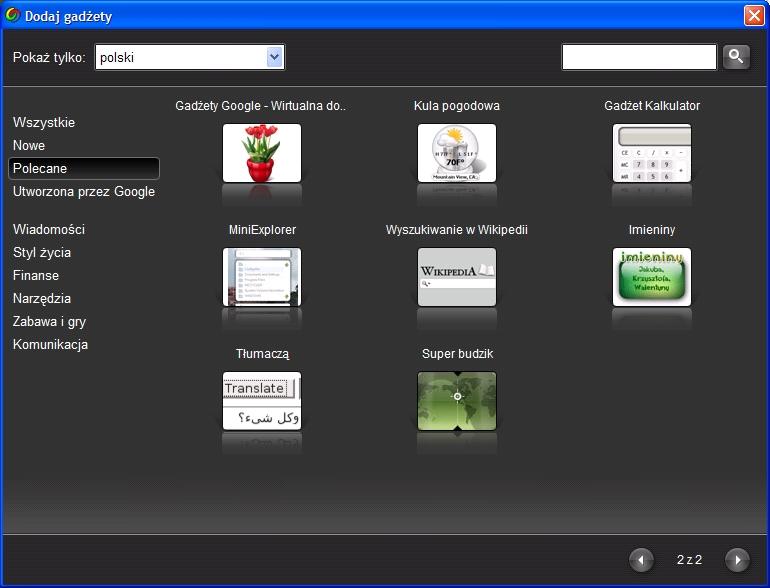Click the Google Desktop logo in title bar
Viewport: 770px width, 588px height.
click(x=12, y=15)
